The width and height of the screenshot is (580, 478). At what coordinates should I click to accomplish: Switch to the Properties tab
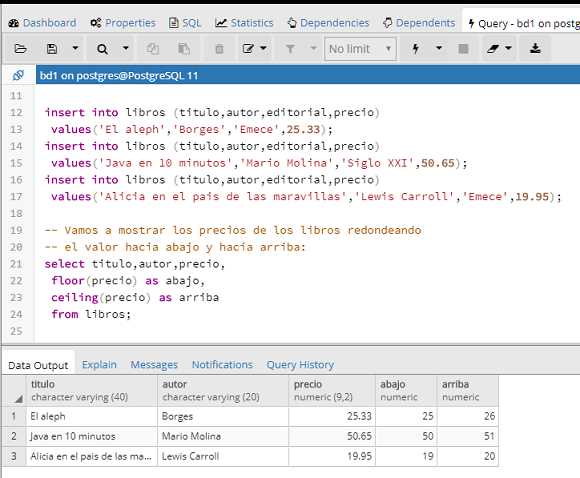point(123,23)
